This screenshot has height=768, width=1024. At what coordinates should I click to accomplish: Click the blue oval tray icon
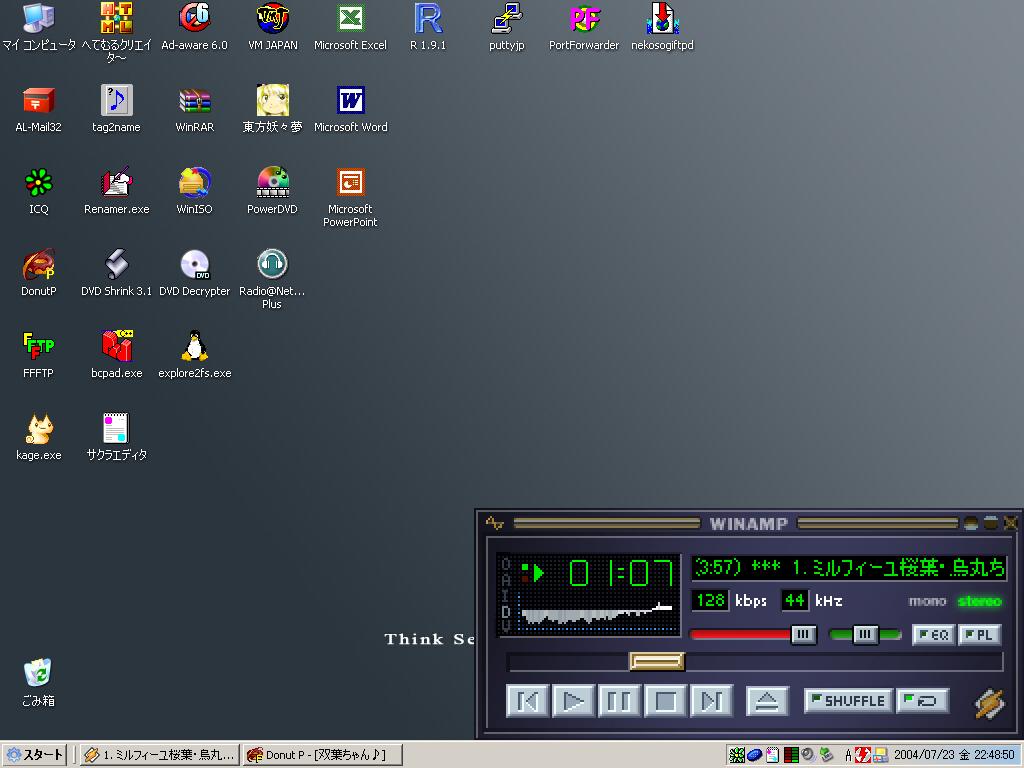(754, 755)
